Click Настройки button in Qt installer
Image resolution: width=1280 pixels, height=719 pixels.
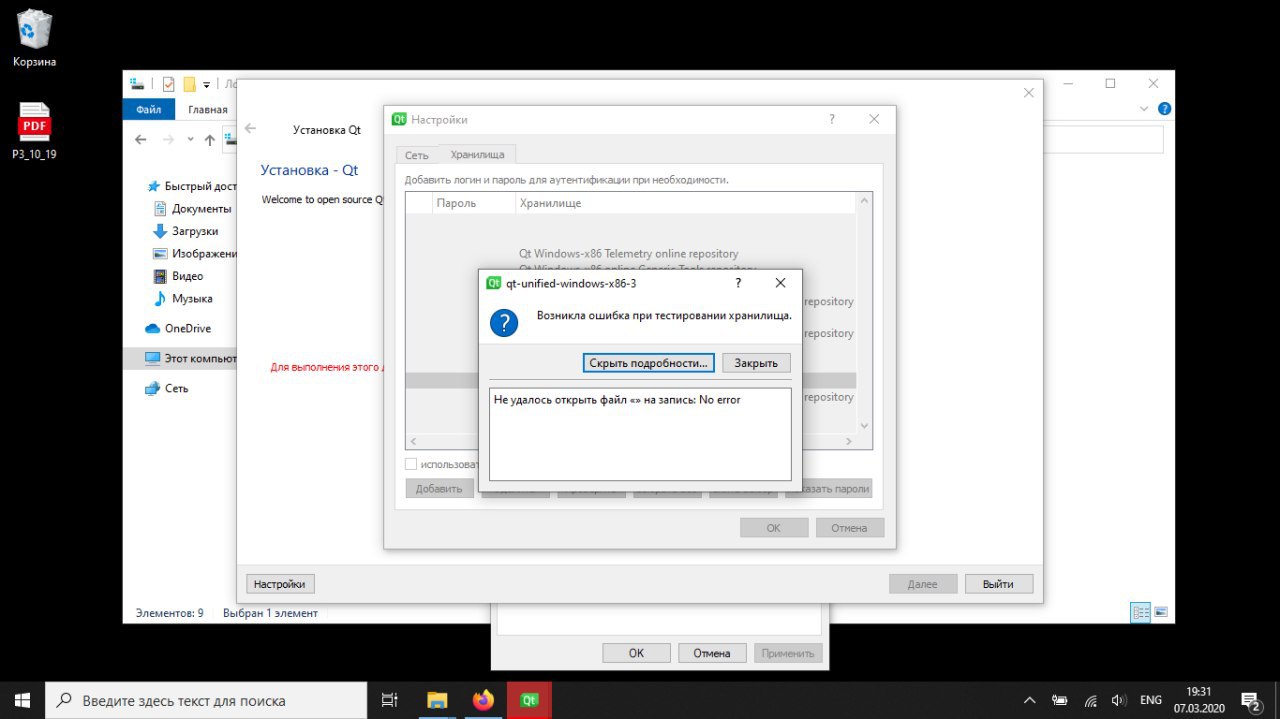[x=280, y=584]
